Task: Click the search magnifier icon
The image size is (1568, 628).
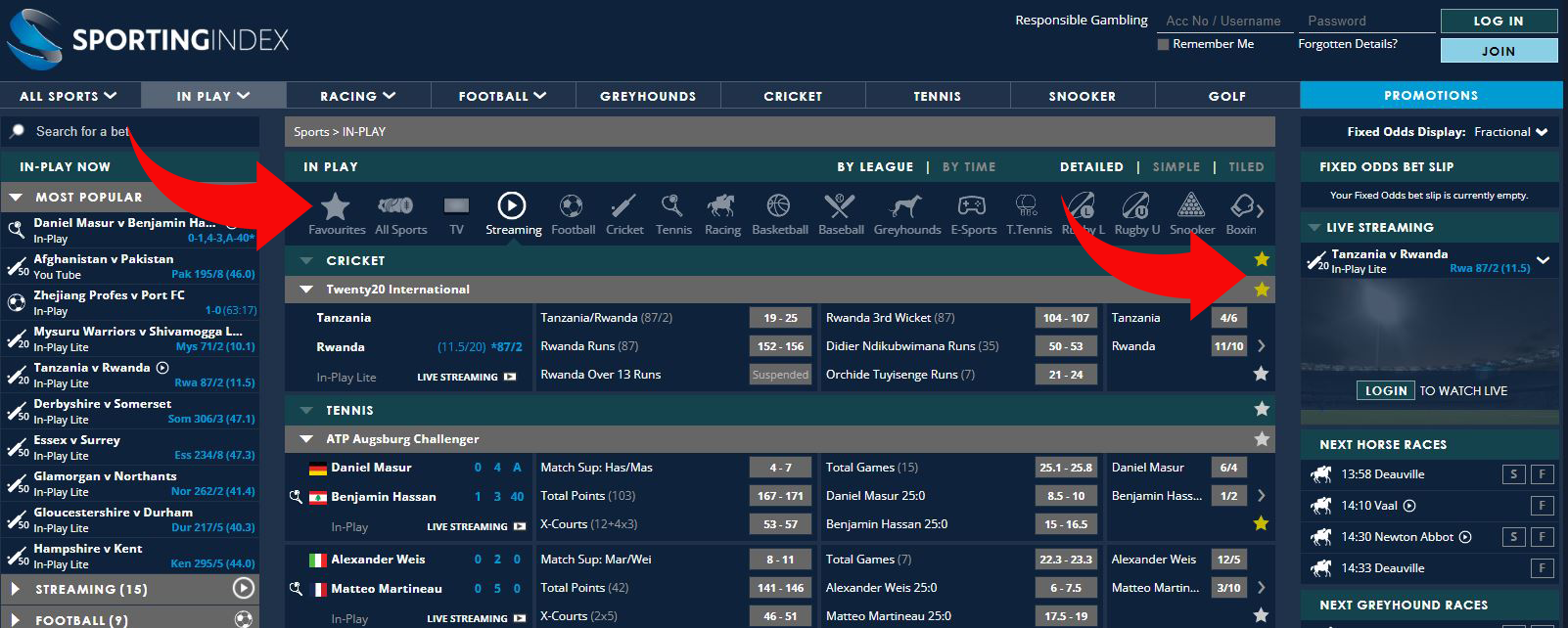Action: click(18, 131)
